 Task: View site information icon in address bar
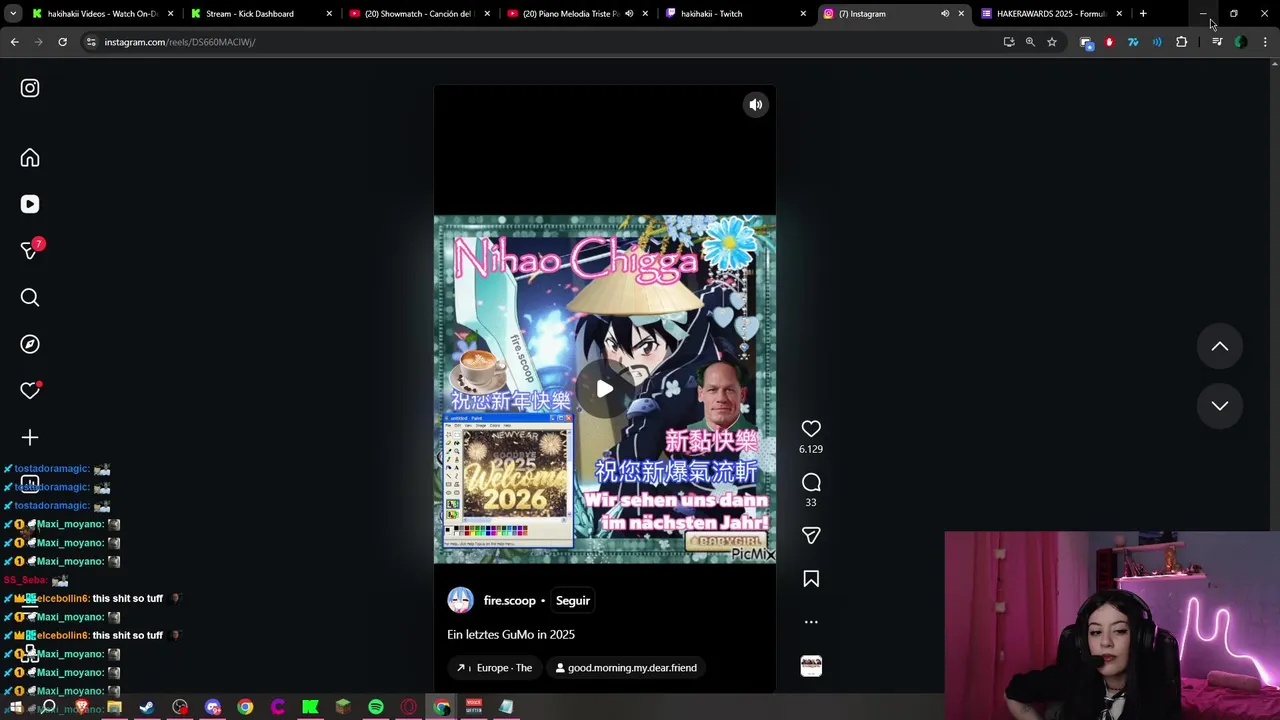91,42
